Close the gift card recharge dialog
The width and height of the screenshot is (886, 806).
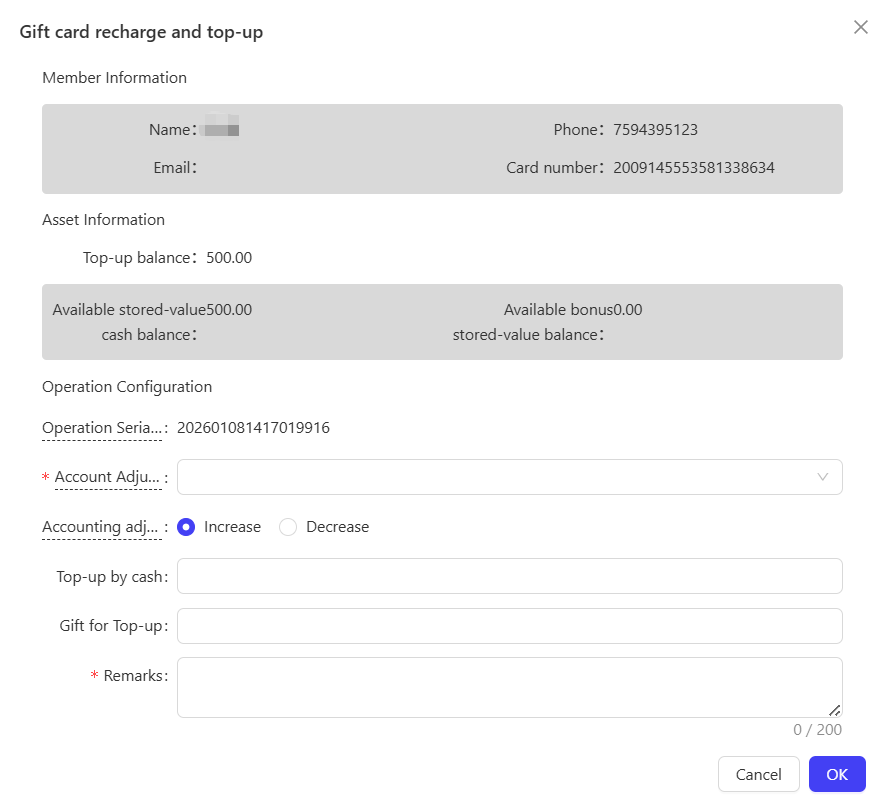tap(861, 27)
